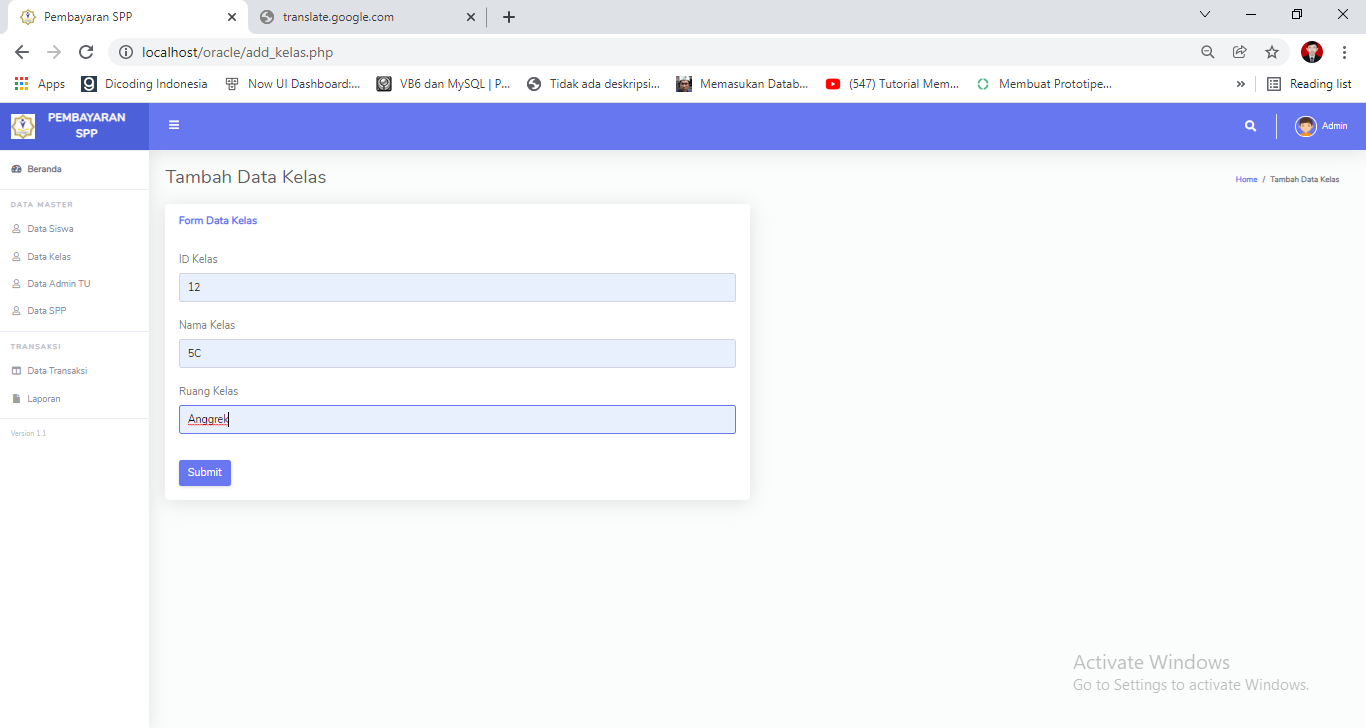Select the Beranda dashboard icon
Image resolution: width=1366 pixels, height=728 pixels.
(18, 168)
